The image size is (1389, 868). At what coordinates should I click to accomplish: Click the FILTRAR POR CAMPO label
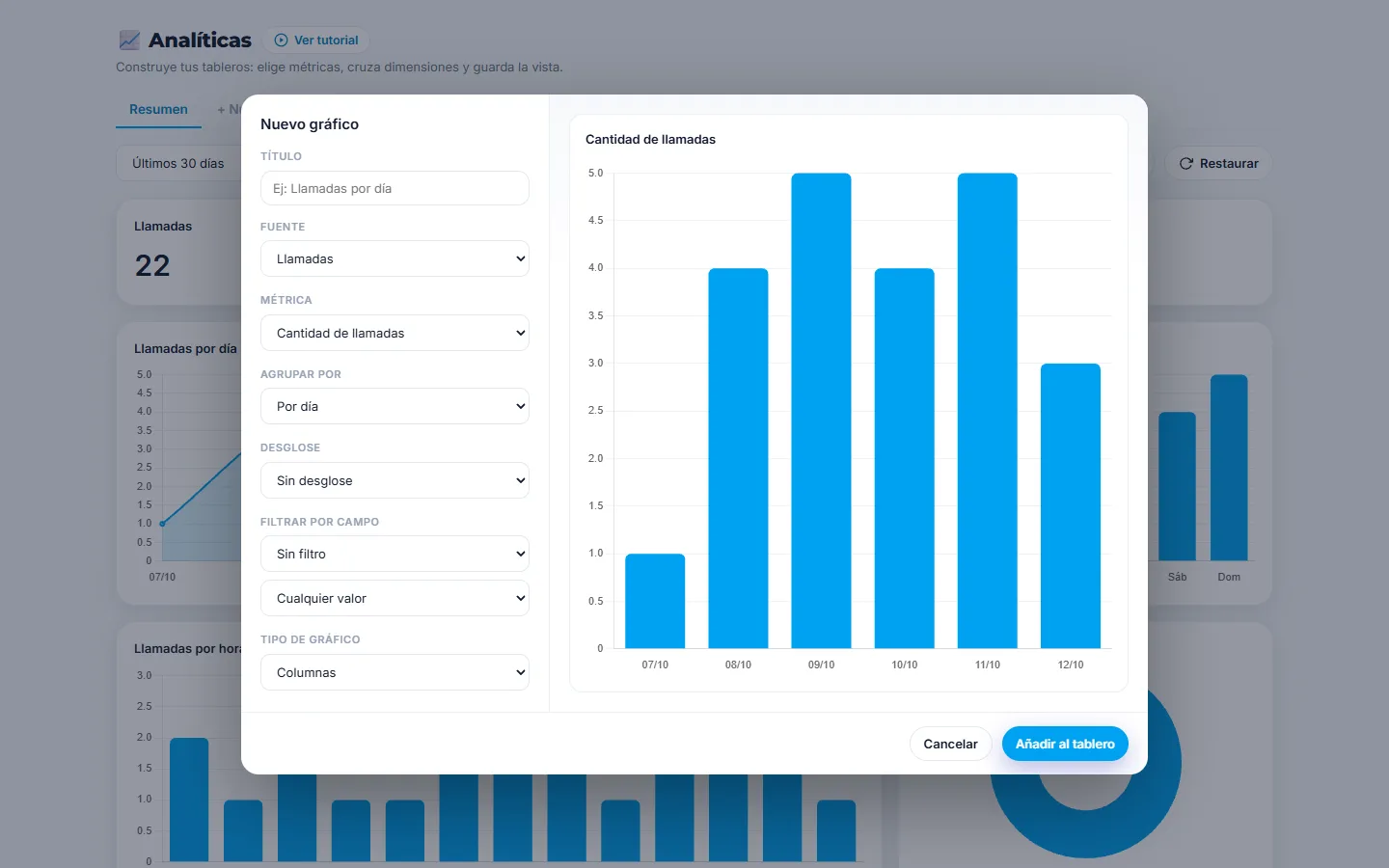coord(319,522)
